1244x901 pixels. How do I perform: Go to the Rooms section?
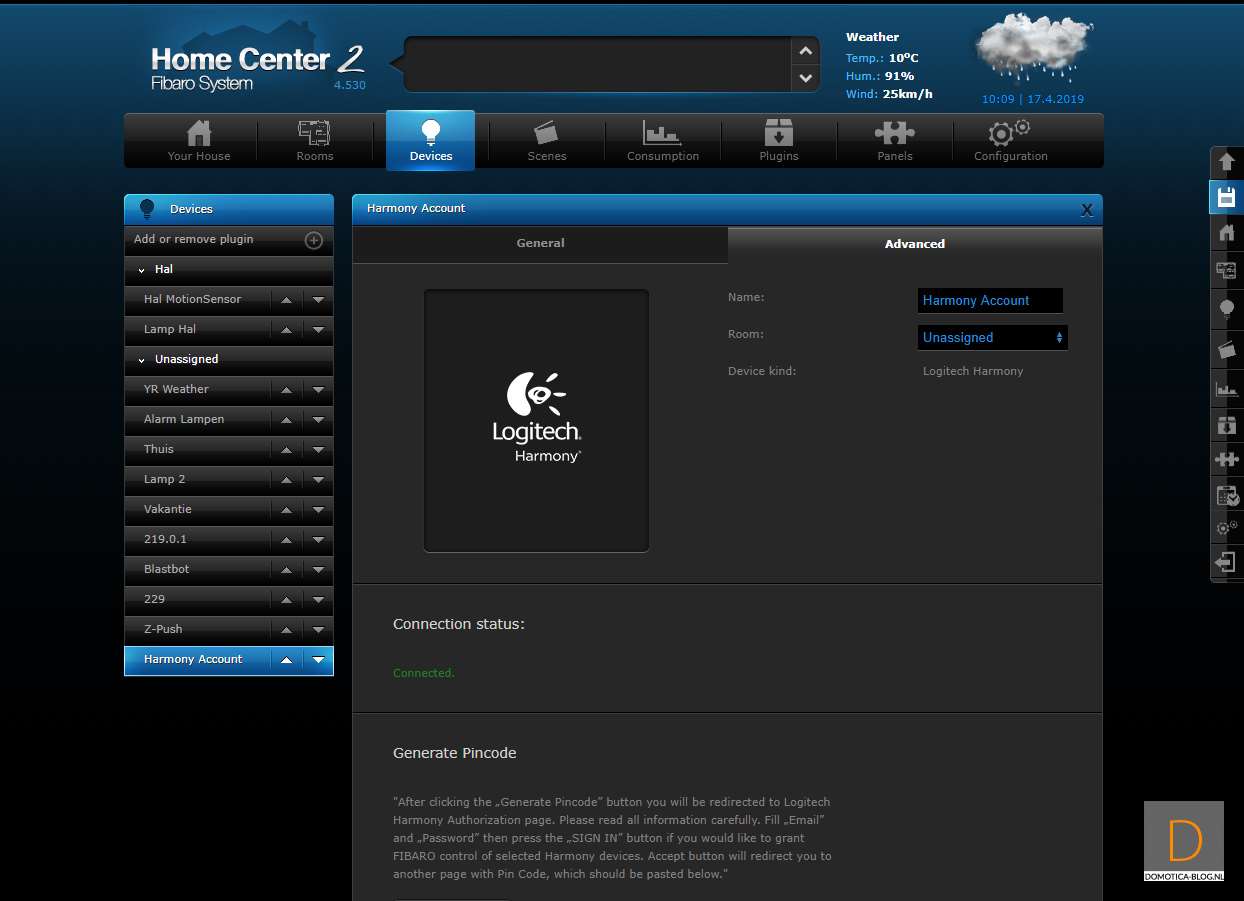(315, 140)
